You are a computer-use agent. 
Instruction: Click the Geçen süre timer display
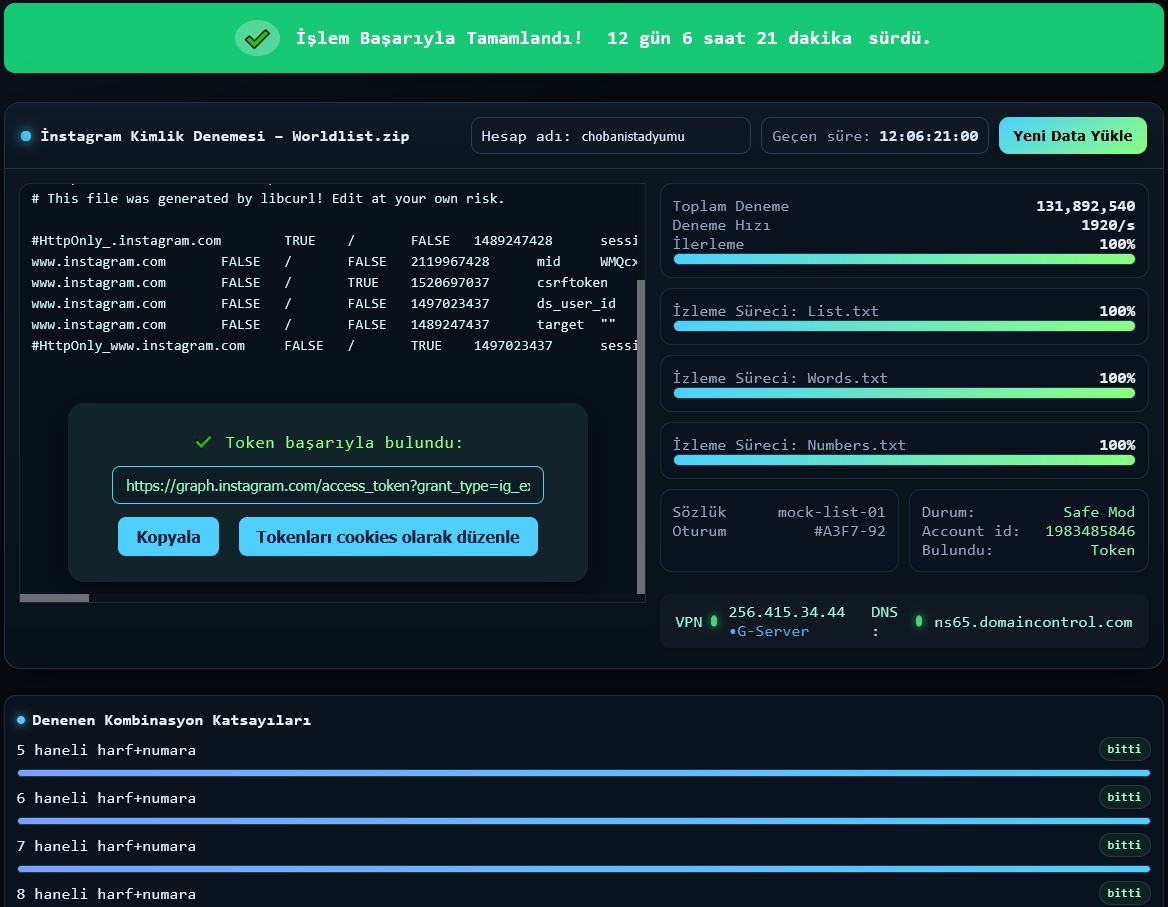[874, 136]
